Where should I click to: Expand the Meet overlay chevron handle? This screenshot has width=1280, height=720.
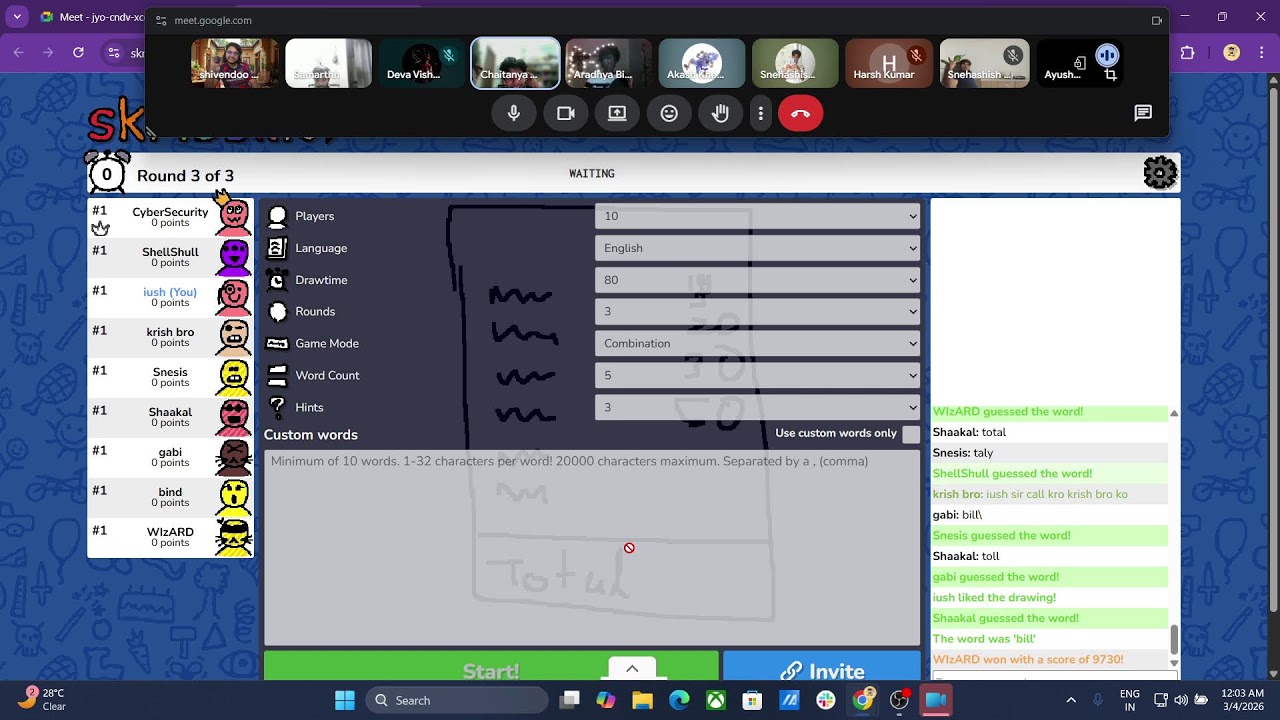click(x=632, y=669)
